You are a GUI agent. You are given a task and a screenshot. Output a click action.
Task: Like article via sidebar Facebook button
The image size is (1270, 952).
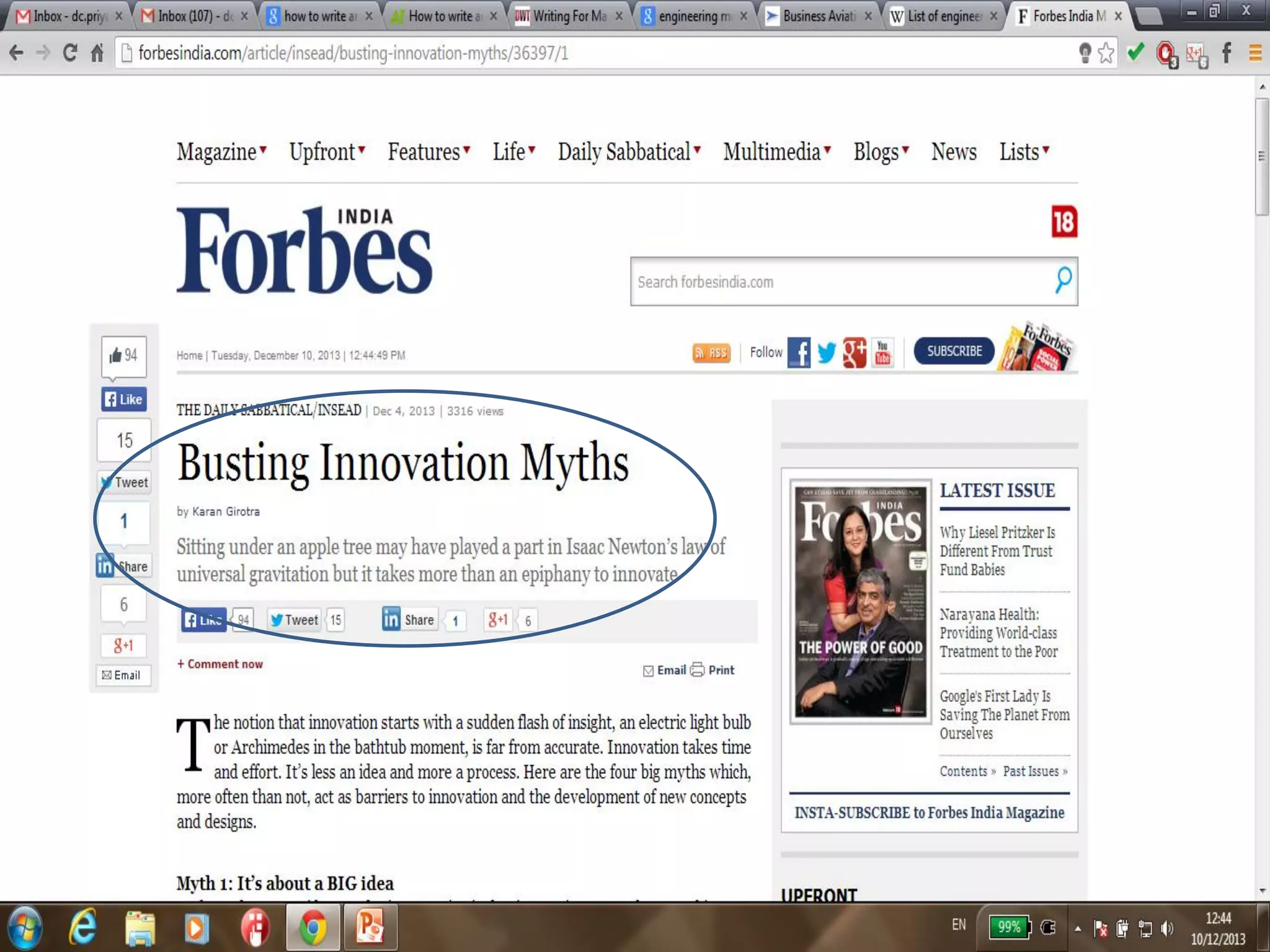click(x=123, y=399)
